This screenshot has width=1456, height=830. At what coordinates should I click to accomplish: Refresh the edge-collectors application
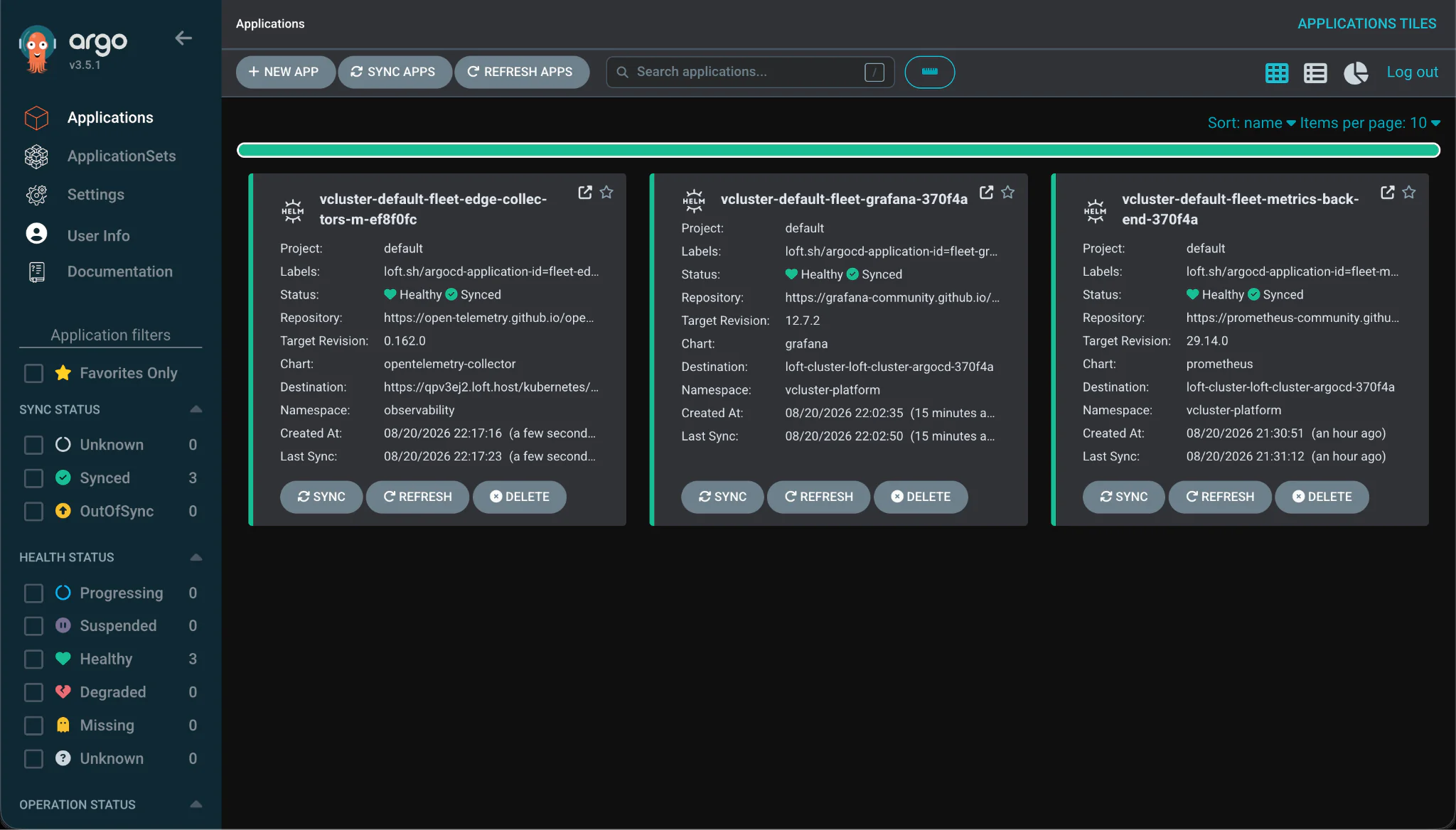417,497
